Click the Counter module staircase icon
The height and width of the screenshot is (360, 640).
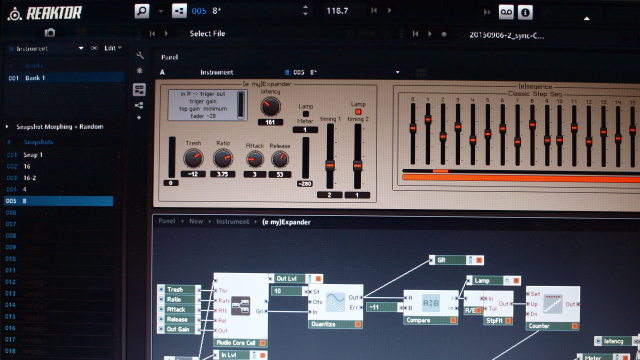point(553,304)
